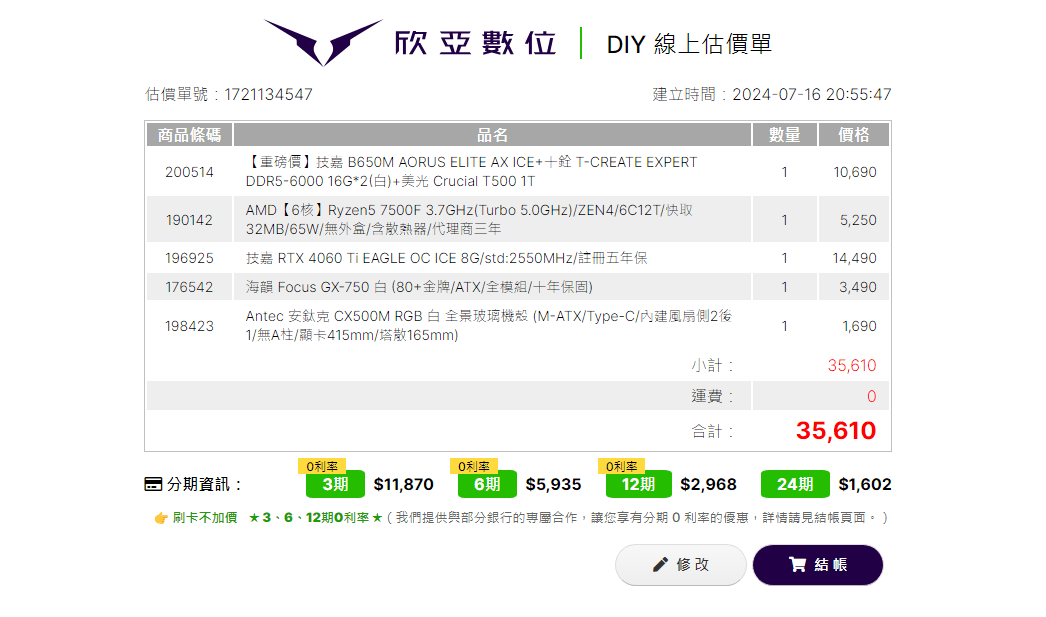Click the B650M AORUS ELITE AX ICE bundle name
Image resolution: width=1046 pixels, height=617 pixels.
[472, 171]
